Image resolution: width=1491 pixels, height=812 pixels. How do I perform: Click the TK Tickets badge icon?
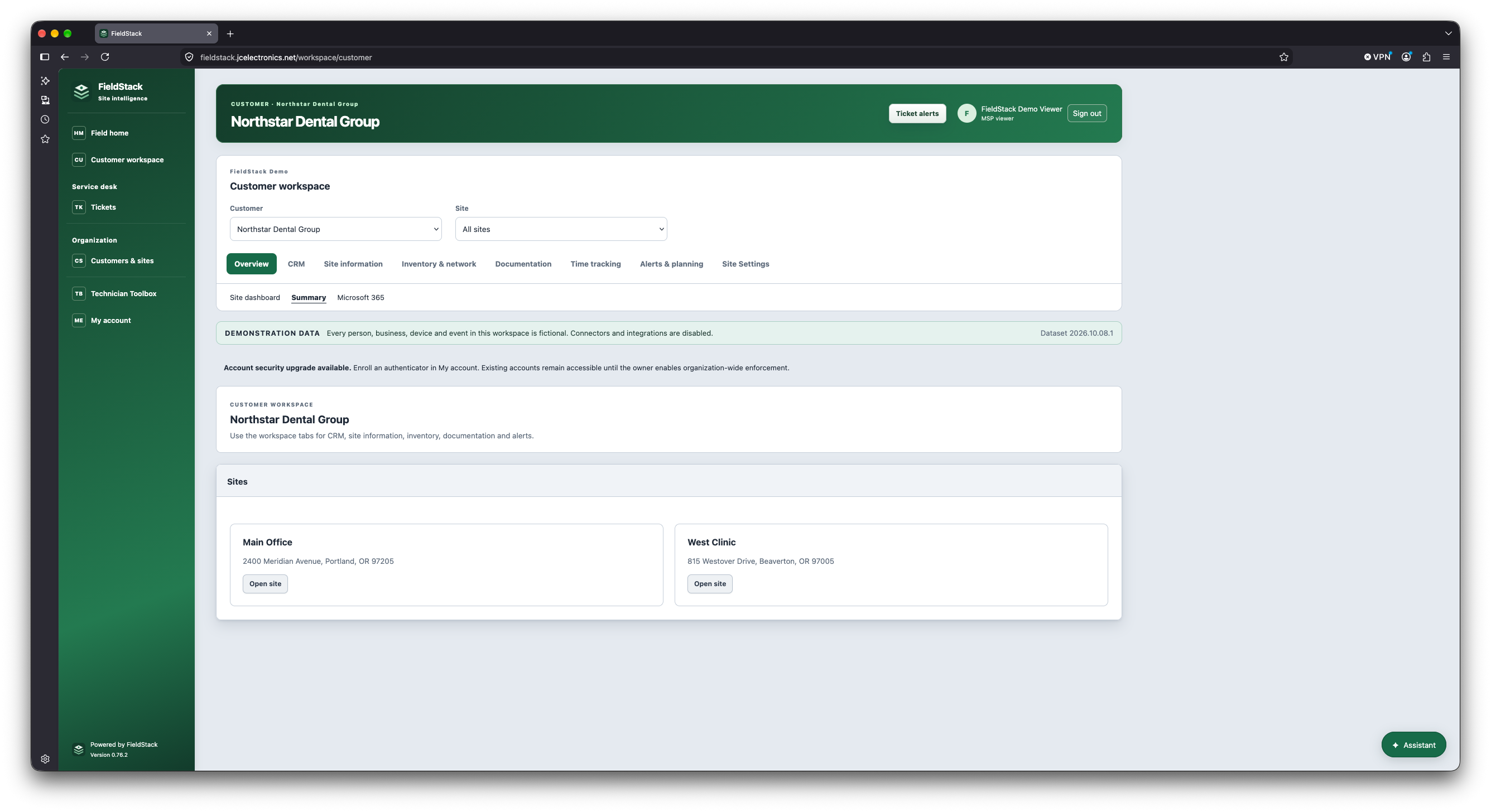coord(79,207)
